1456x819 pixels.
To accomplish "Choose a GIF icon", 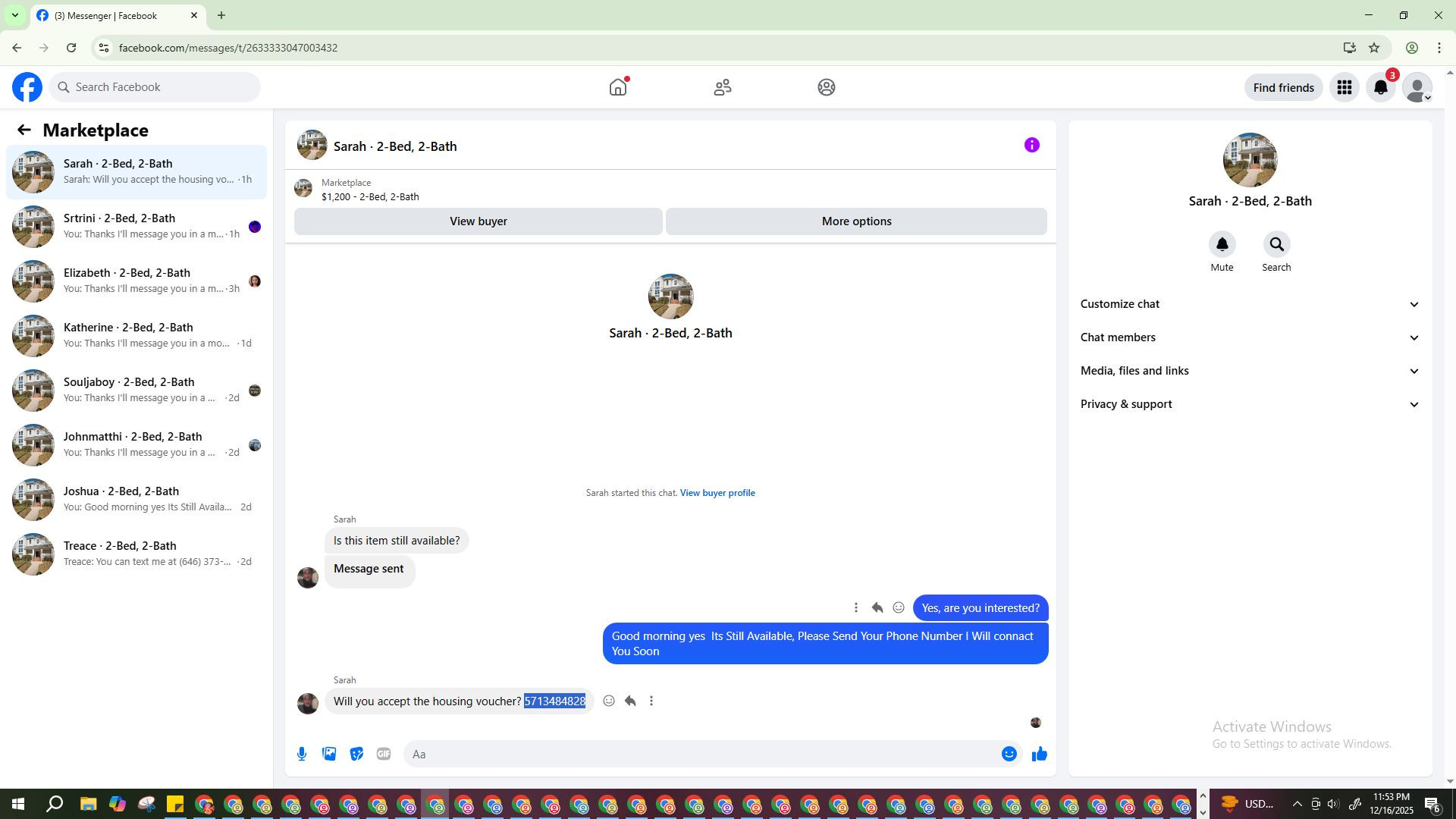I will tap(384, 754).
